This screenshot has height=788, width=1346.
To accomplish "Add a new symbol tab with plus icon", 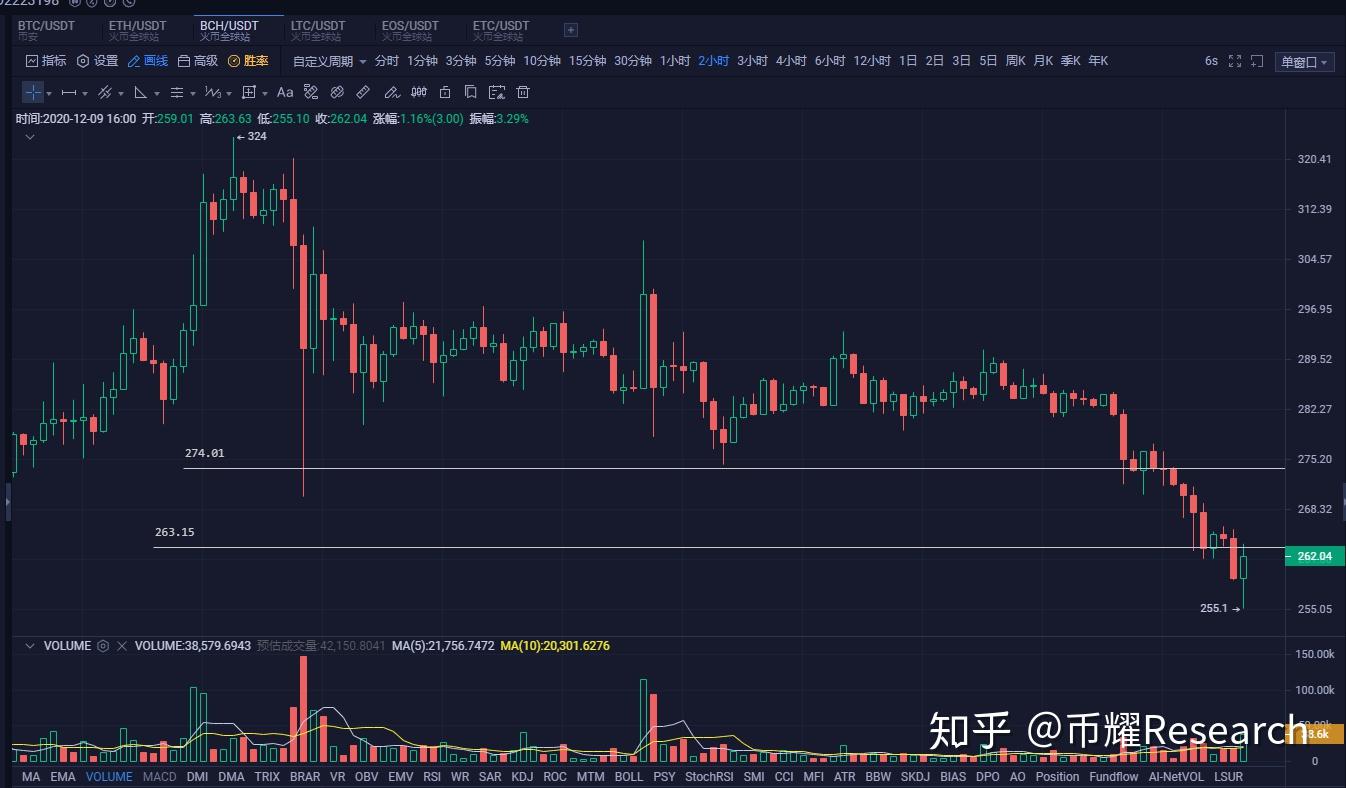I will (x=571, y=30).
